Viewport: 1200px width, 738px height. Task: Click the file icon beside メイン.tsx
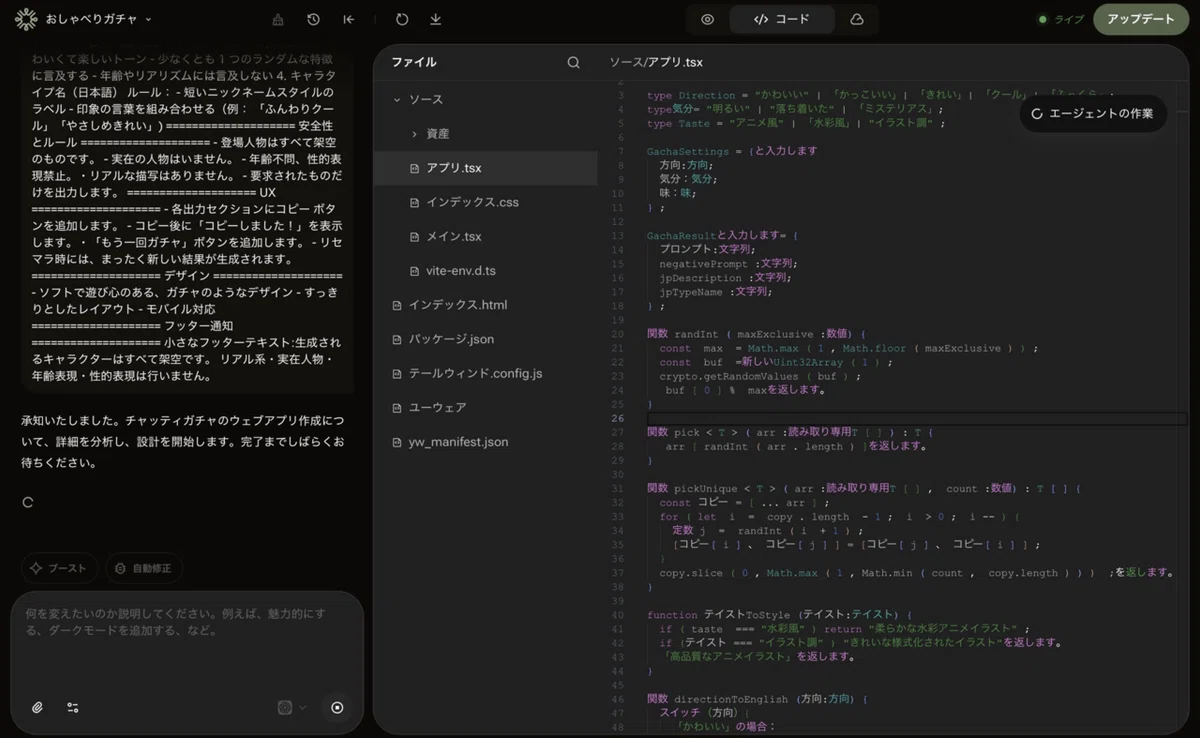[x=415, y=237]
